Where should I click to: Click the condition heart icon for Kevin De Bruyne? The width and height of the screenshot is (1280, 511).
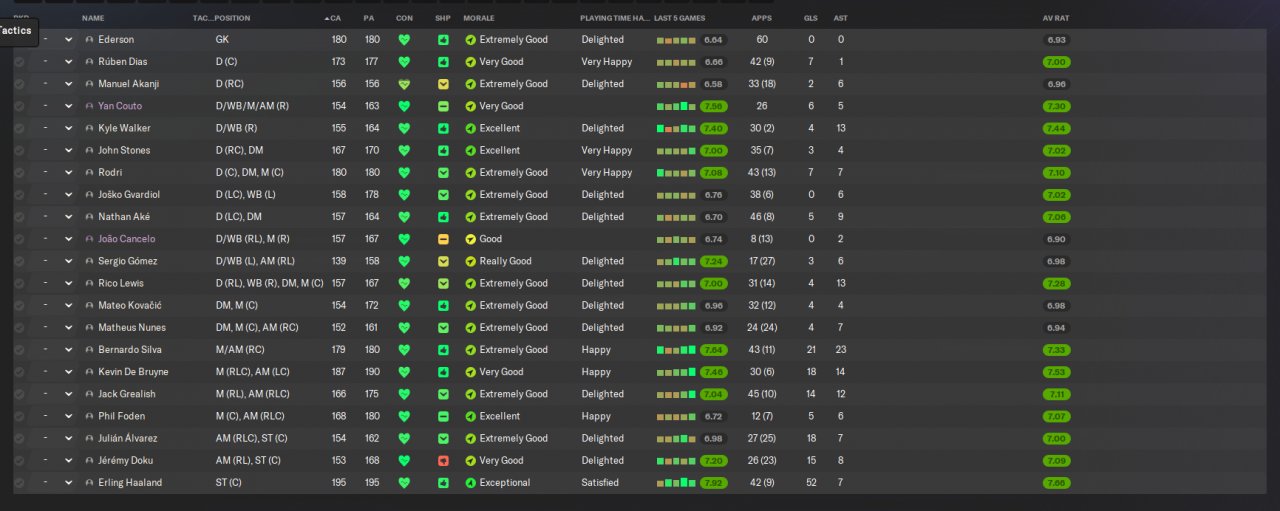[404, 372]
